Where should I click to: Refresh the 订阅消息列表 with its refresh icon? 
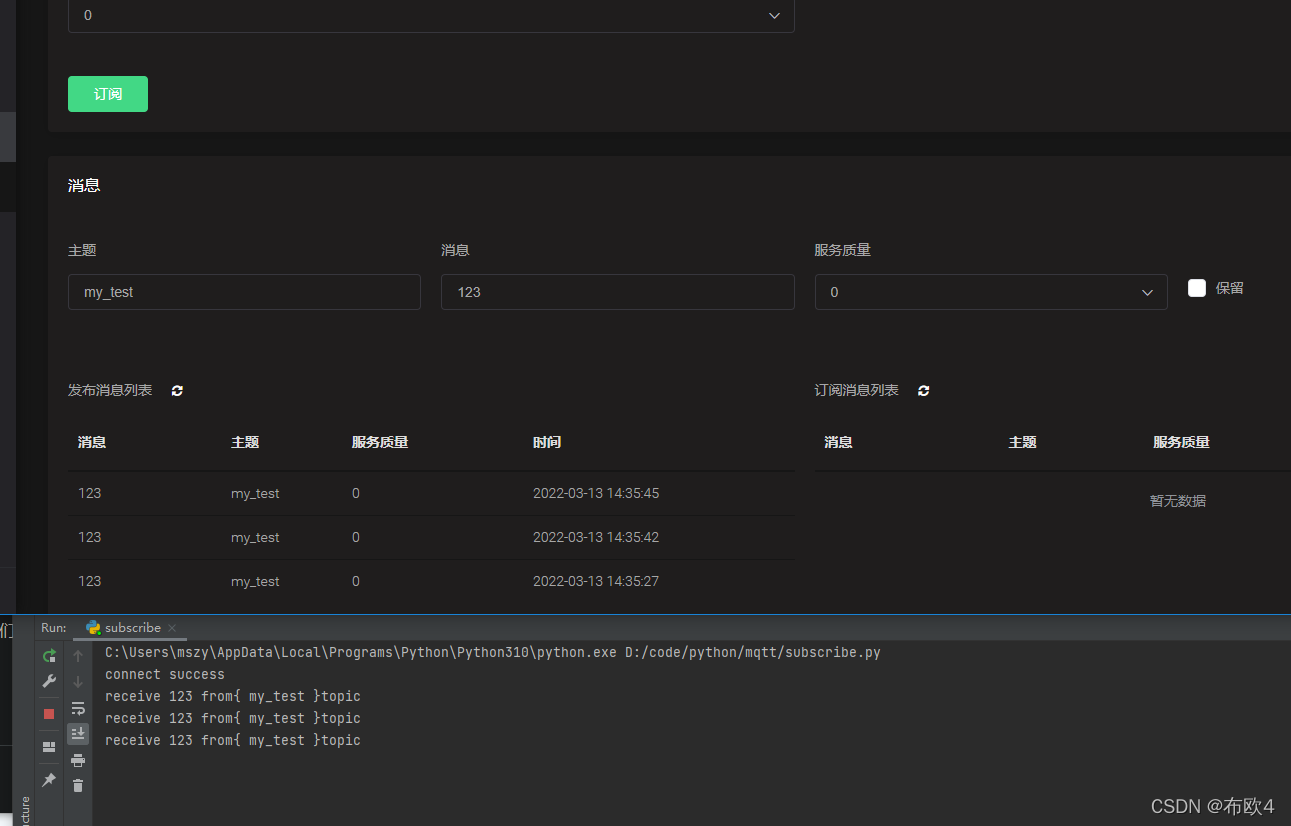coord(923,391)
